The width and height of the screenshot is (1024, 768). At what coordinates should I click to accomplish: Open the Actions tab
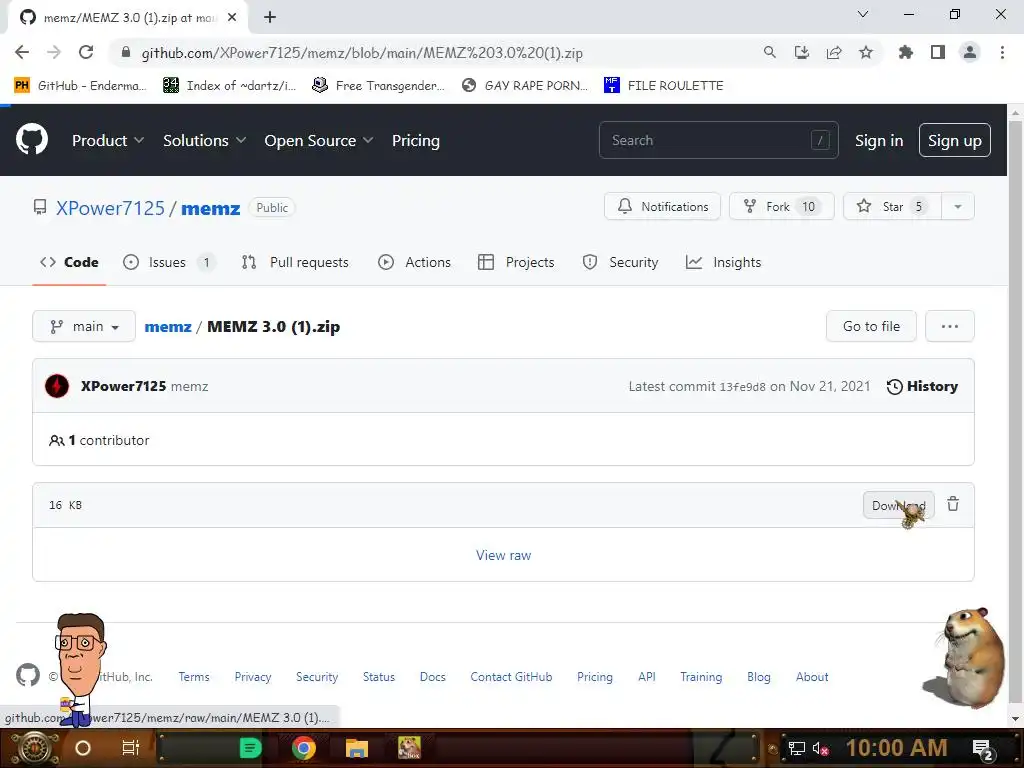tap(414, 262)
